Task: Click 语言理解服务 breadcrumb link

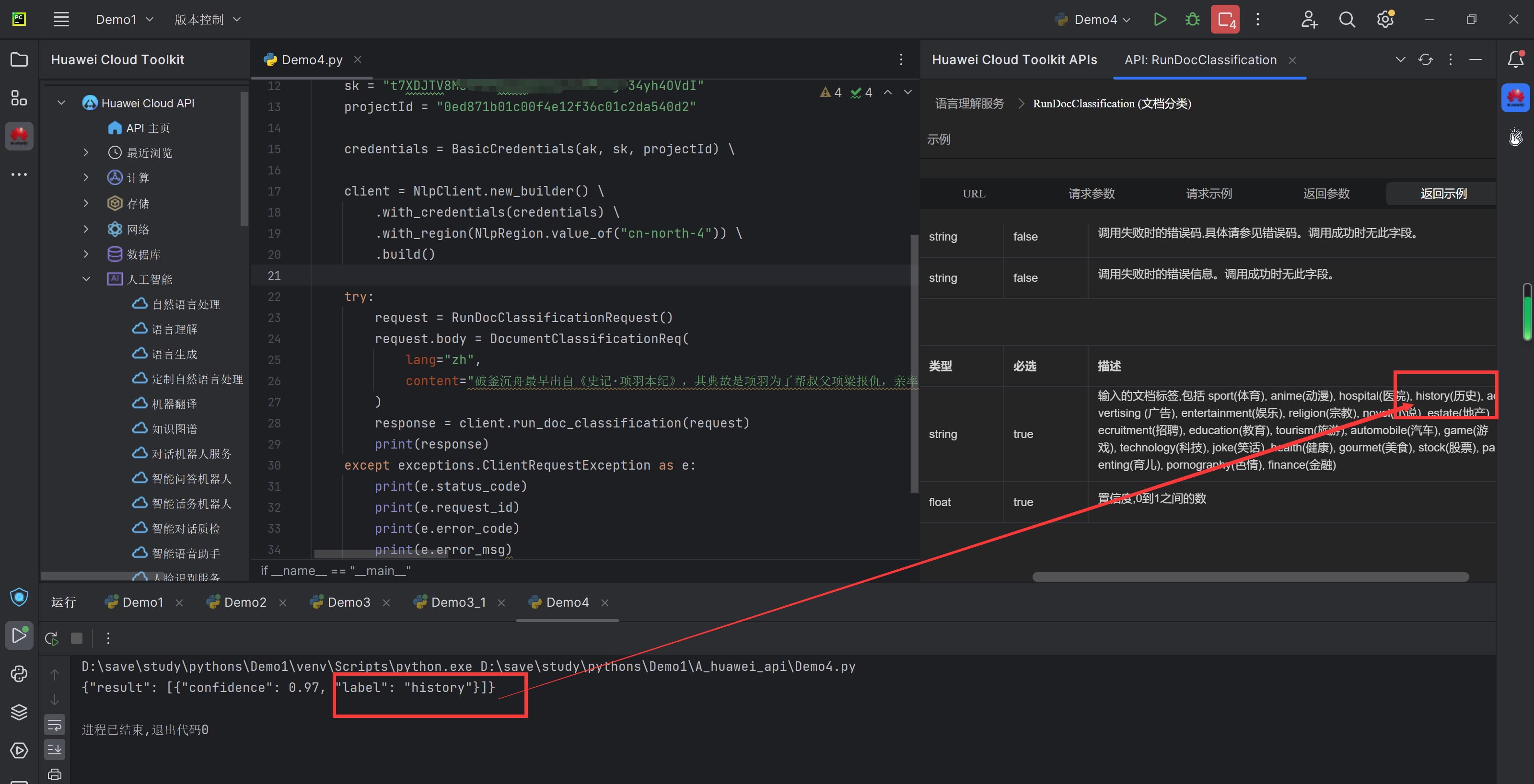Action: pos(969,104)
